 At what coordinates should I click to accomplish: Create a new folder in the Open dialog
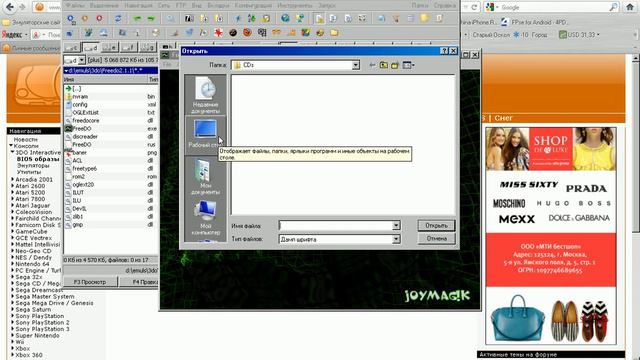click(395, 65)
